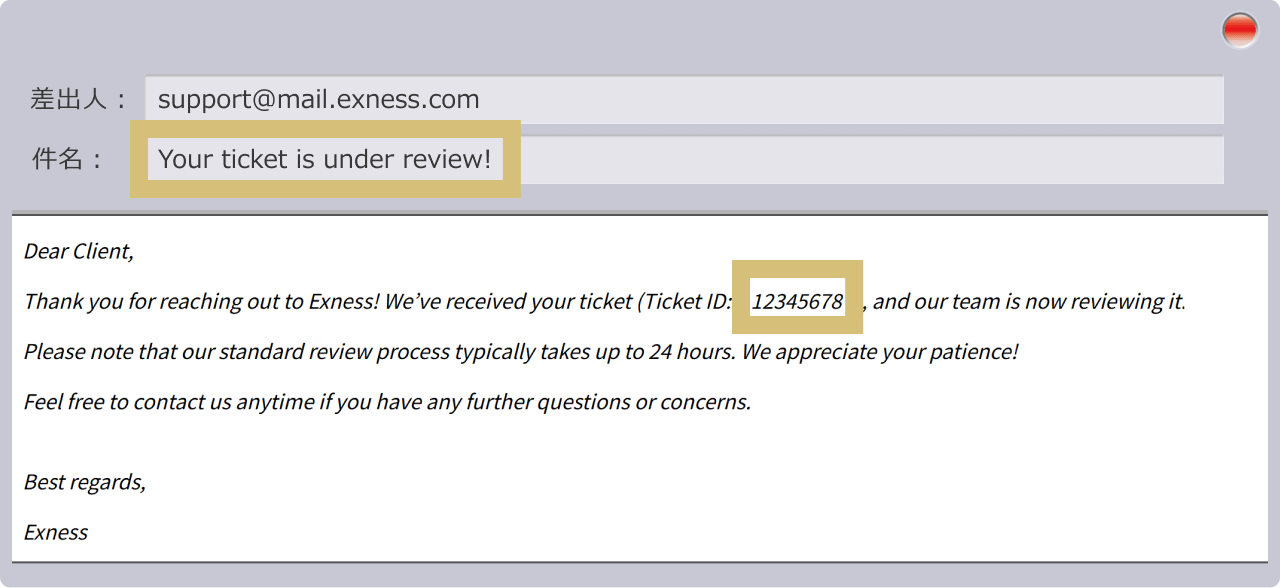Click the 'Dear Client,' greeting line
Viewport: 1280px width, 588px height.
(x=79, y=251)
